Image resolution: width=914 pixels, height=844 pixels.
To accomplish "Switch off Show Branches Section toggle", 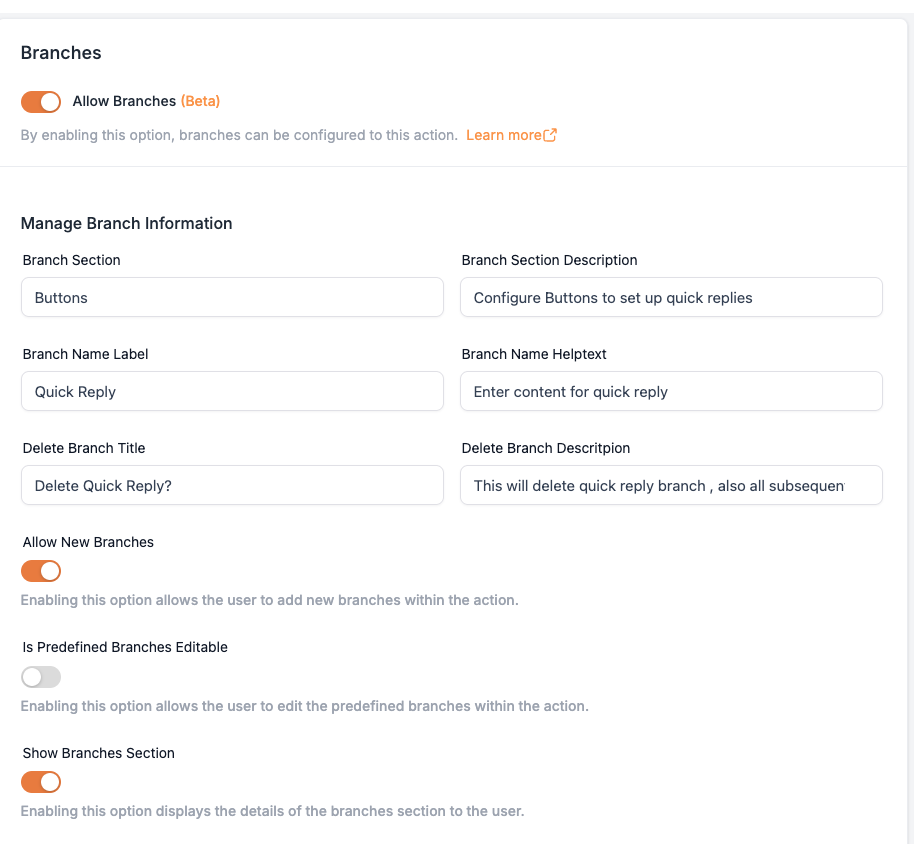I will point(41,782).
